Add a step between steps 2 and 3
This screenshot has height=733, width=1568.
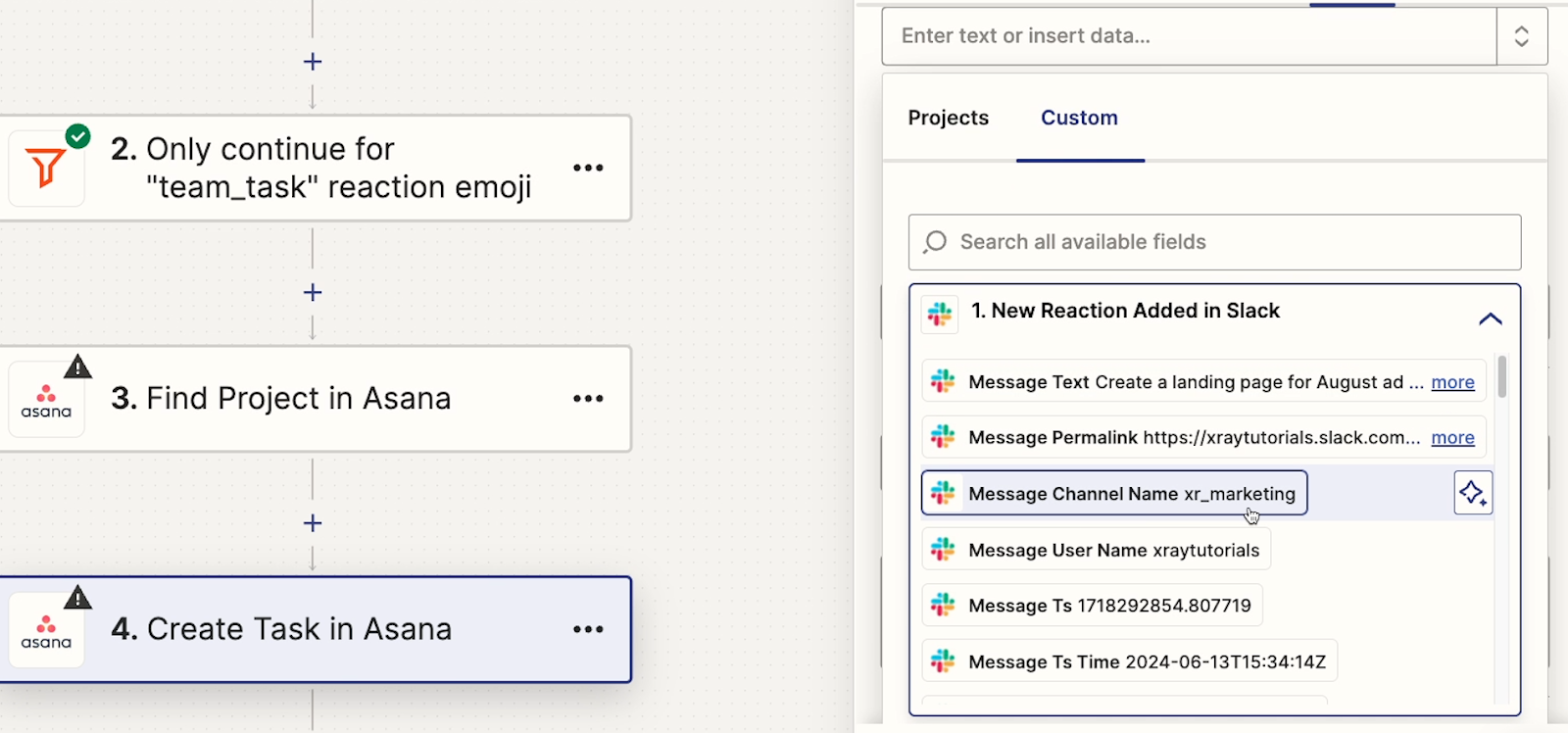tap(313, 292)
